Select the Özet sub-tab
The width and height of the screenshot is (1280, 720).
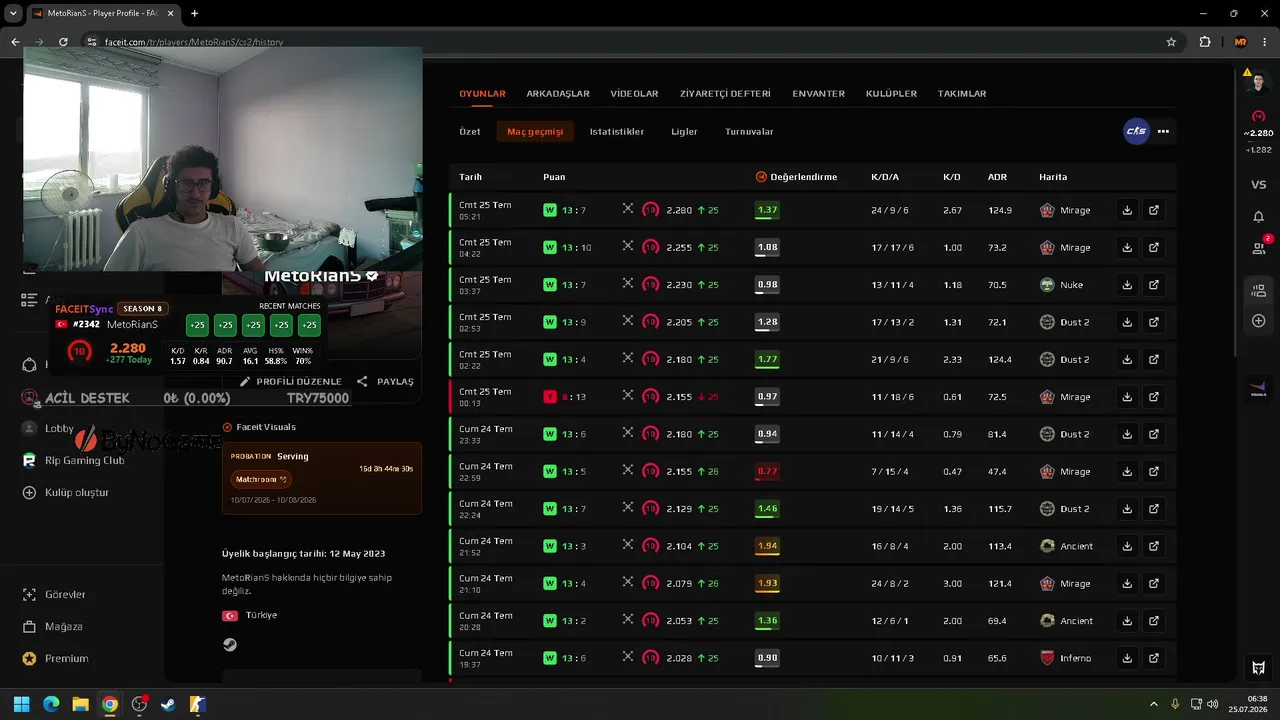tap(470, 131)
